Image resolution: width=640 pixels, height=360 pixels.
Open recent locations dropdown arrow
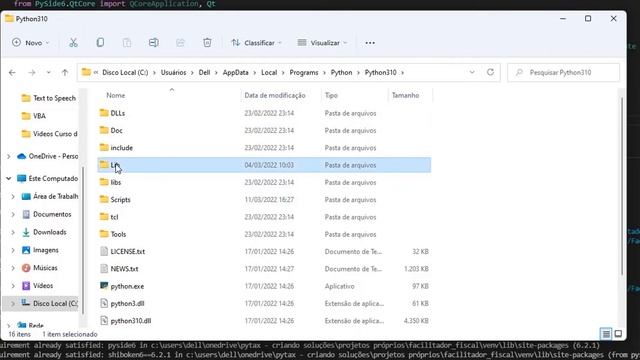pos(49,73)
